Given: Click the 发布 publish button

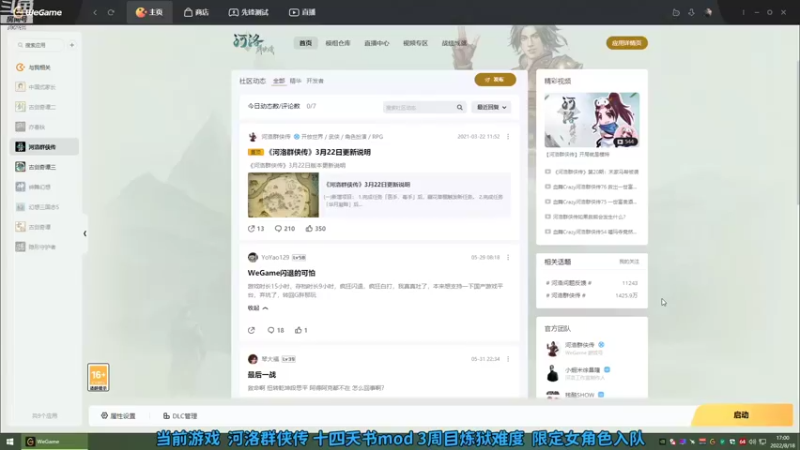Looking at the screenshot, I should click(495, 80).
